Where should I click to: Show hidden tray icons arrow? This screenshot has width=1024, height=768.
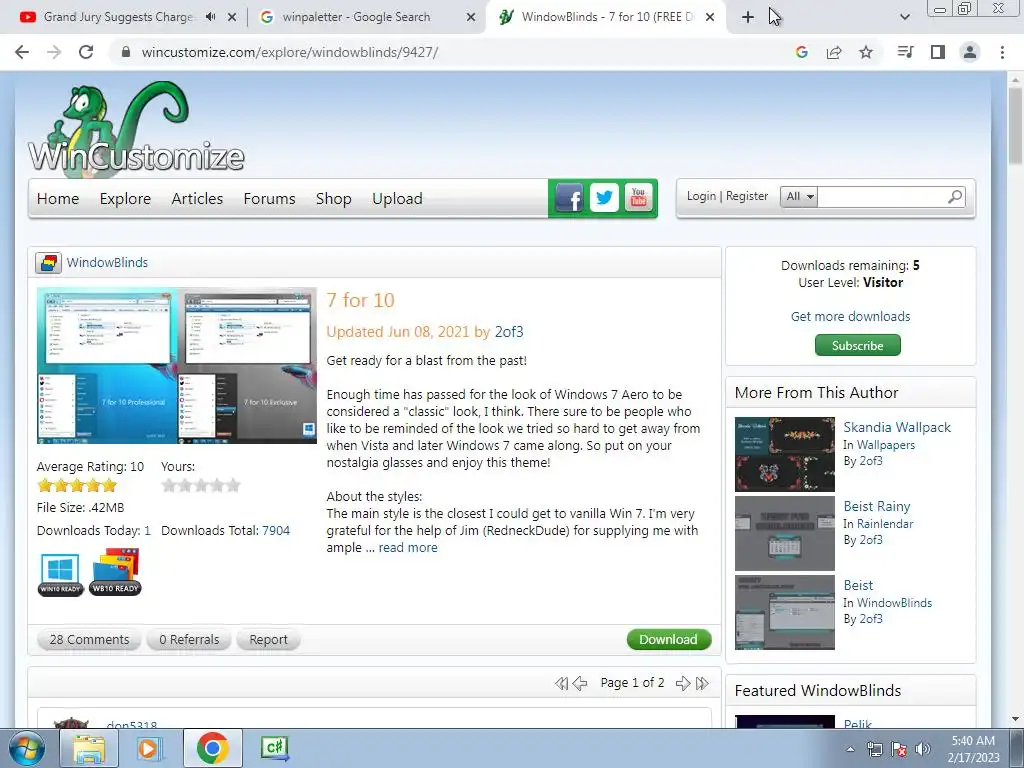click(x=850, y=749)
